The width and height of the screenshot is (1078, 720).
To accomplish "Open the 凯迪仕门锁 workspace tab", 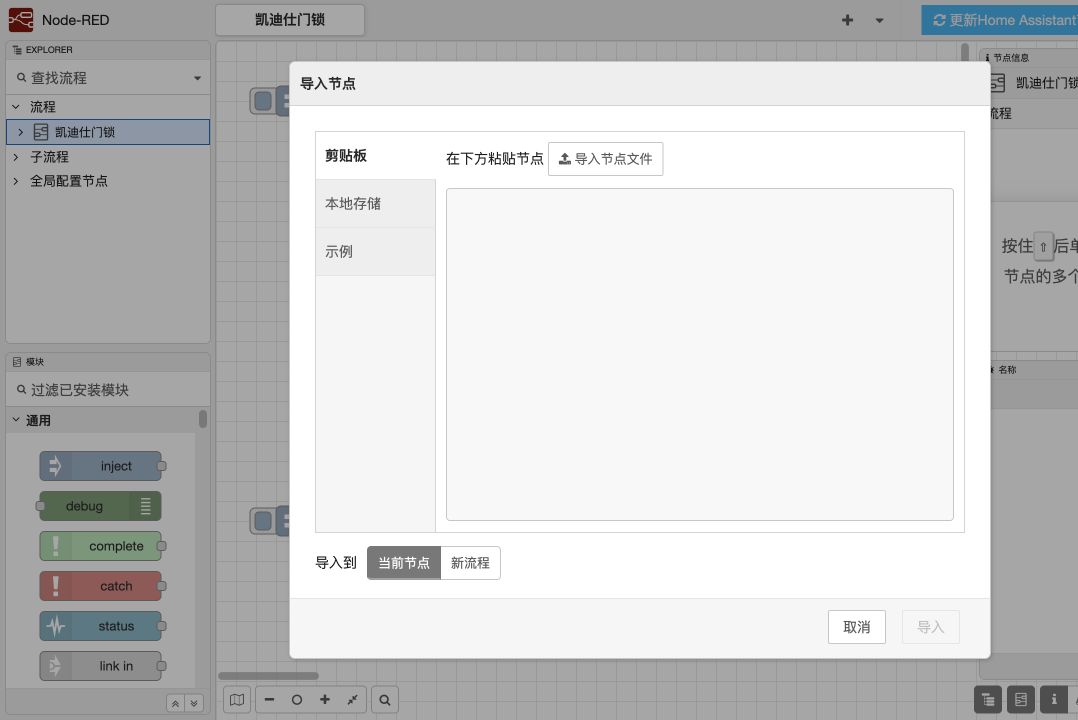I will (x=290, y=20).
